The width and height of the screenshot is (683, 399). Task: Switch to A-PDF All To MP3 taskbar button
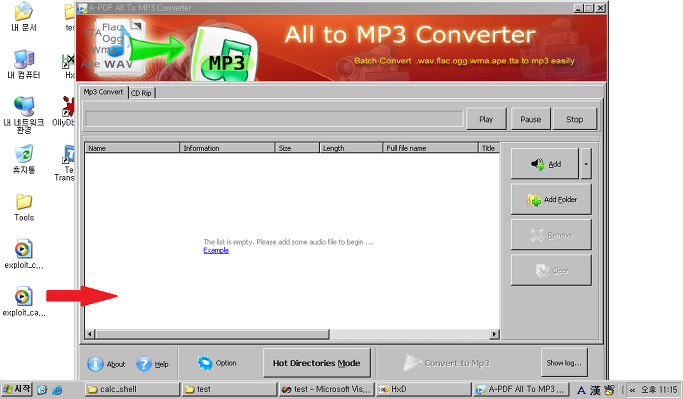tap(521, 389)
